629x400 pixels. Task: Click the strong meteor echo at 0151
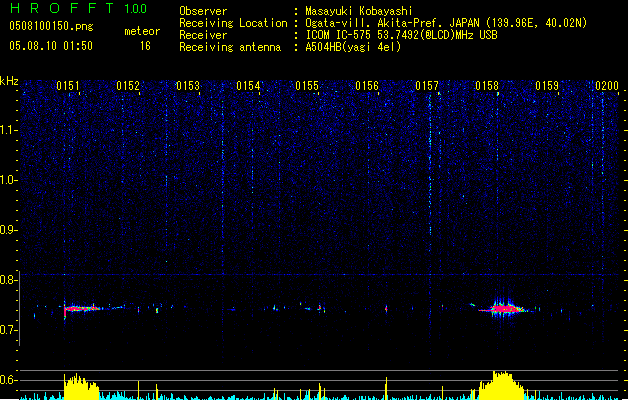(82, 309)
